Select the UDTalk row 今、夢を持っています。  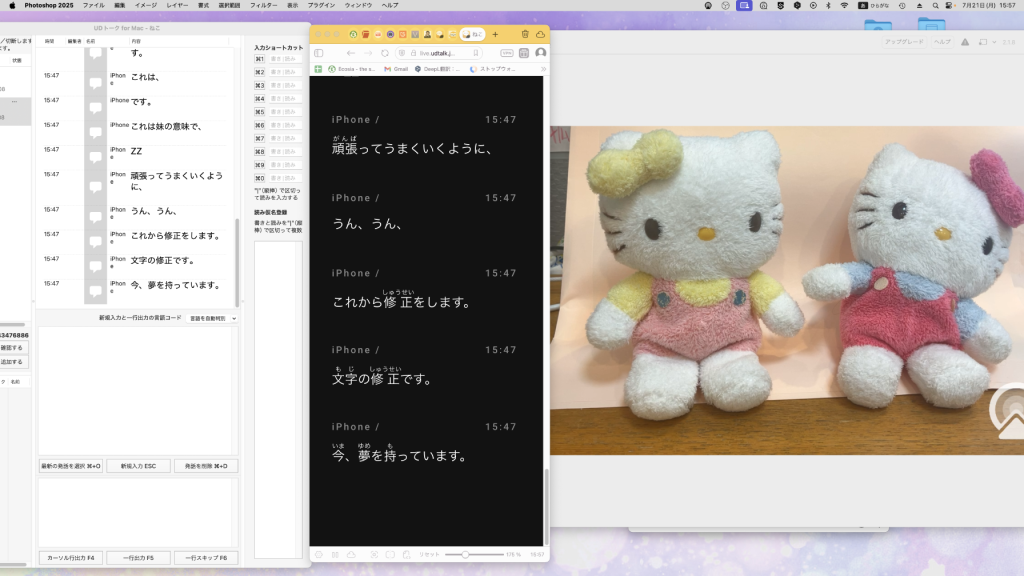(x=135, y=286)
